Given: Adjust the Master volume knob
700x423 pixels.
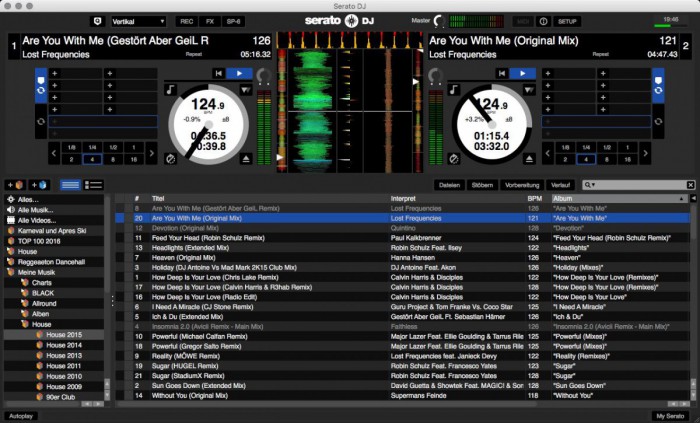Looking at the screenshot, I should (439, 21).
